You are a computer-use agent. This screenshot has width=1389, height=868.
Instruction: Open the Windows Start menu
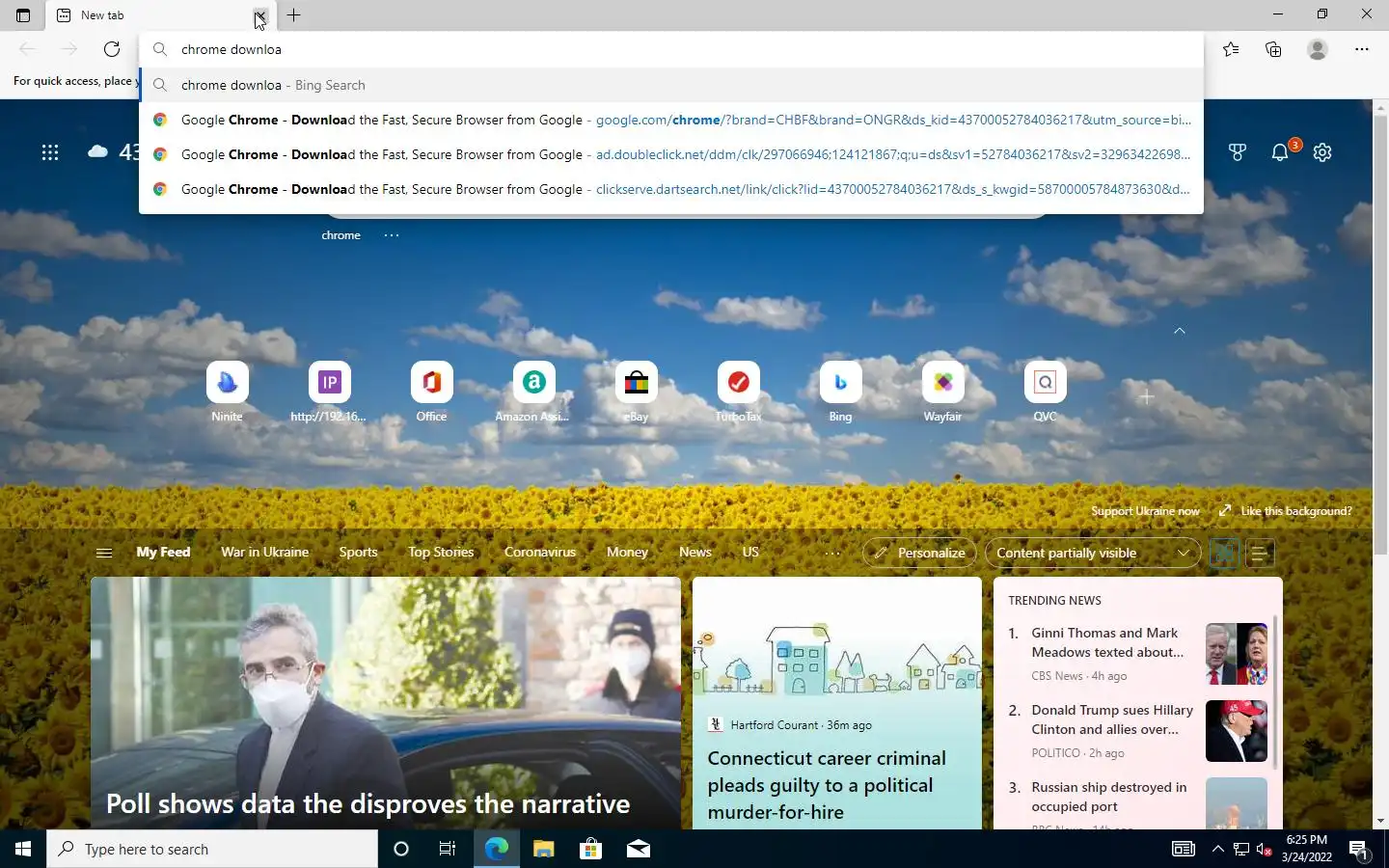(23, 849)
